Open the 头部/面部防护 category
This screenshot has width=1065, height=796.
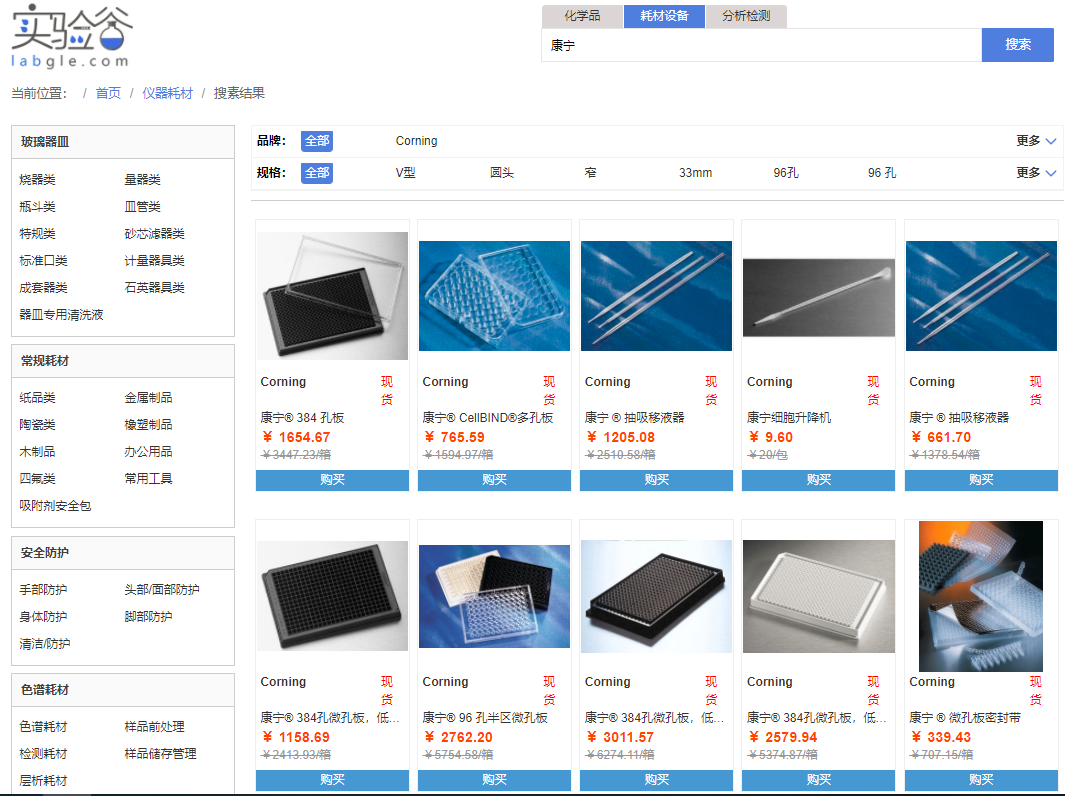coord(162,590)
